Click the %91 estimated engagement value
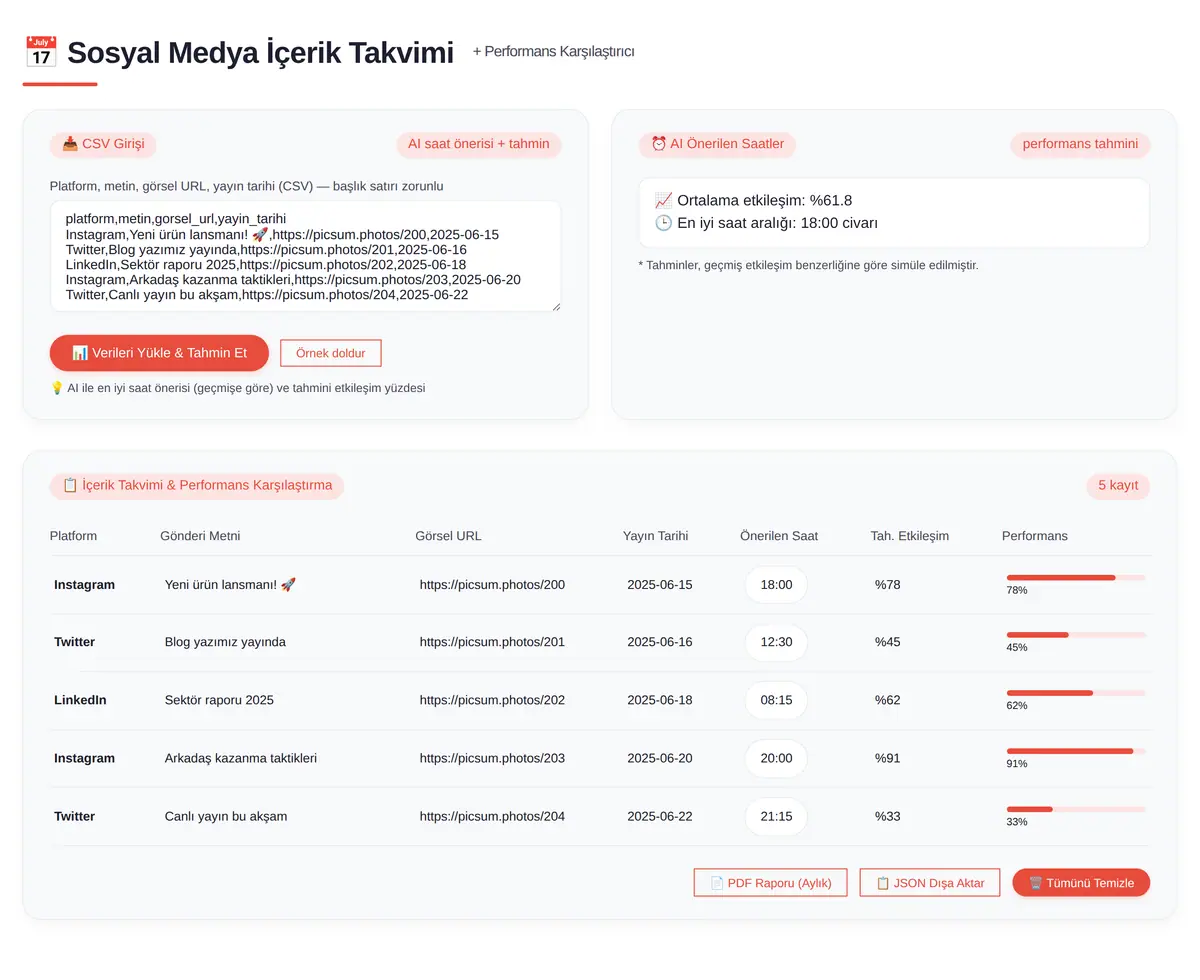The height and width of the screenshot is (980, 1200). click(888, 758)
